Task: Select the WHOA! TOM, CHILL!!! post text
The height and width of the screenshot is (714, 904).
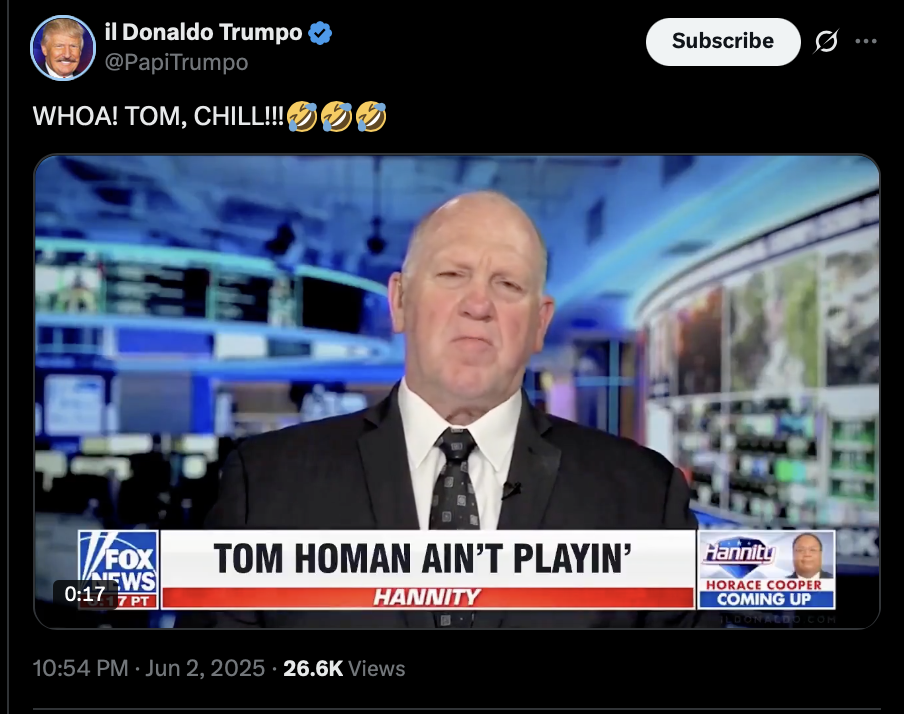Action: 159,117
